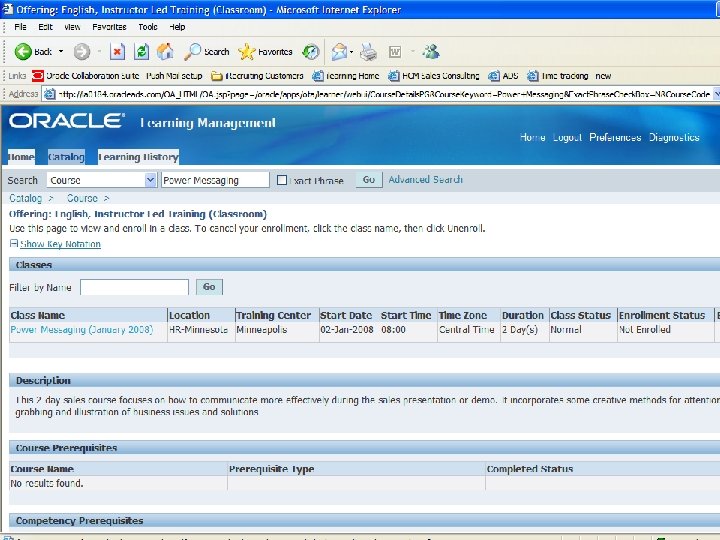This screenshot has width=720, height=540.
Task: Click the Class Name column header
Action: [38, 315]
